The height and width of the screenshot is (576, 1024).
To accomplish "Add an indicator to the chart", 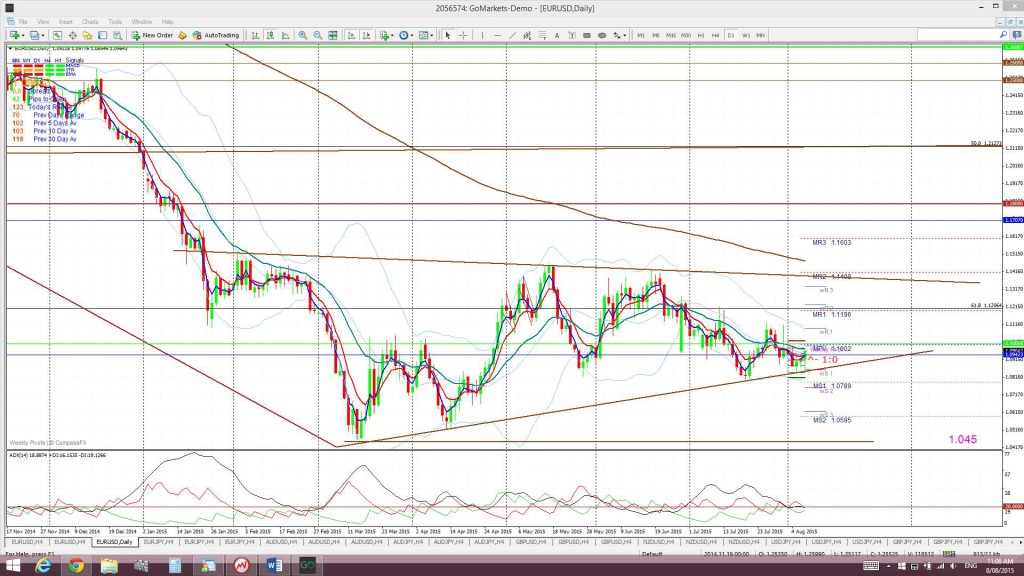I will (384, 35).
